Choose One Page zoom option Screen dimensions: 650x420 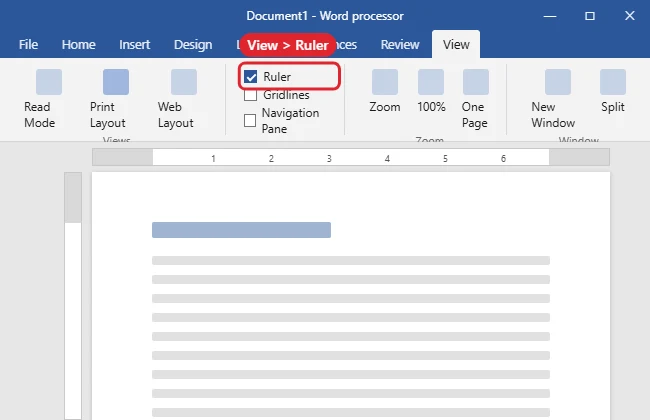pyautogui.click(x=475, y=99)
